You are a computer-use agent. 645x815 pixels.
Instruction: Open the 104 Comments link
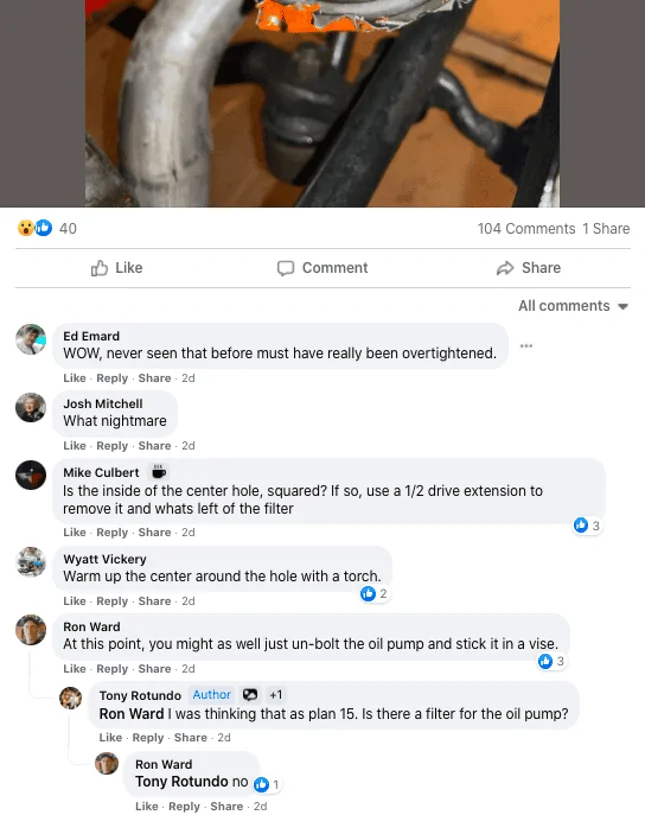(526, 228)
